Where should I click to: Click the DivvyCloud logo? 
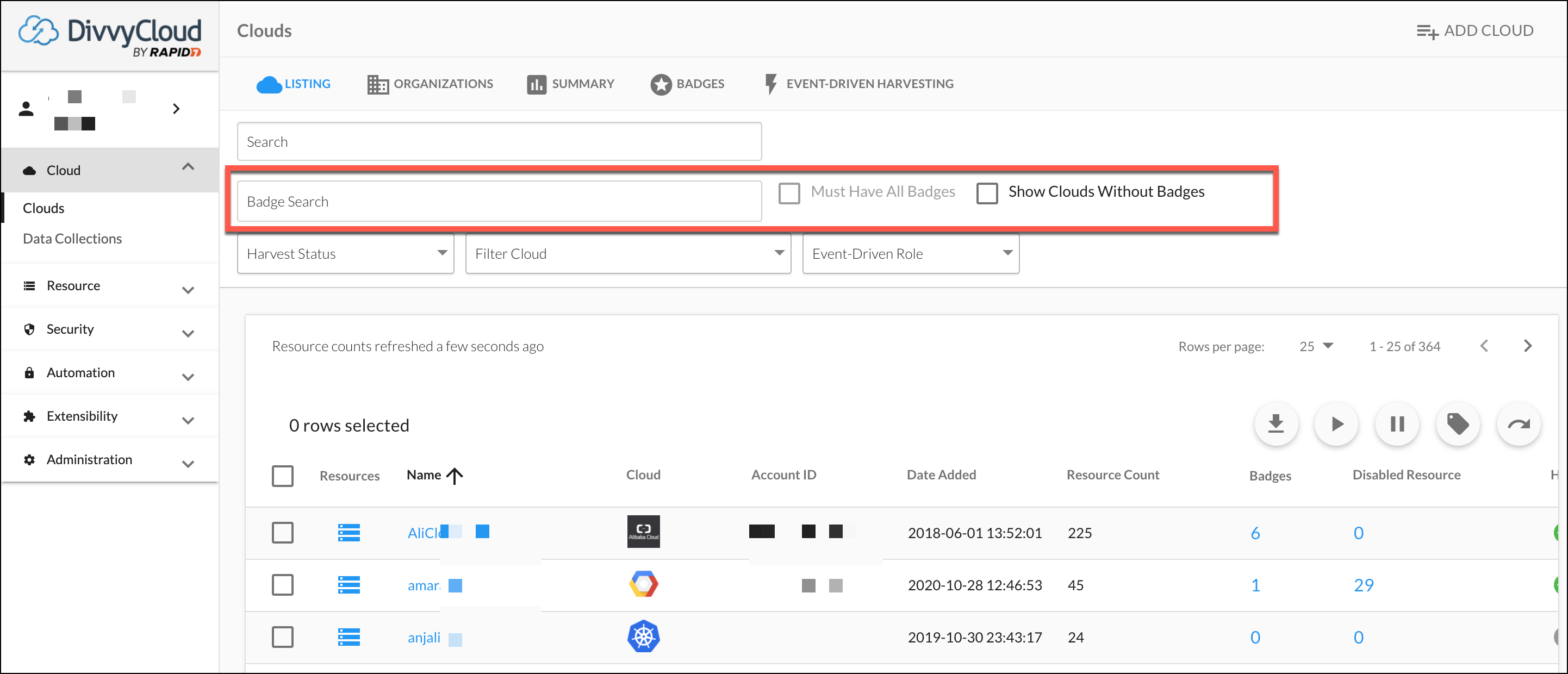click(110, 35)
